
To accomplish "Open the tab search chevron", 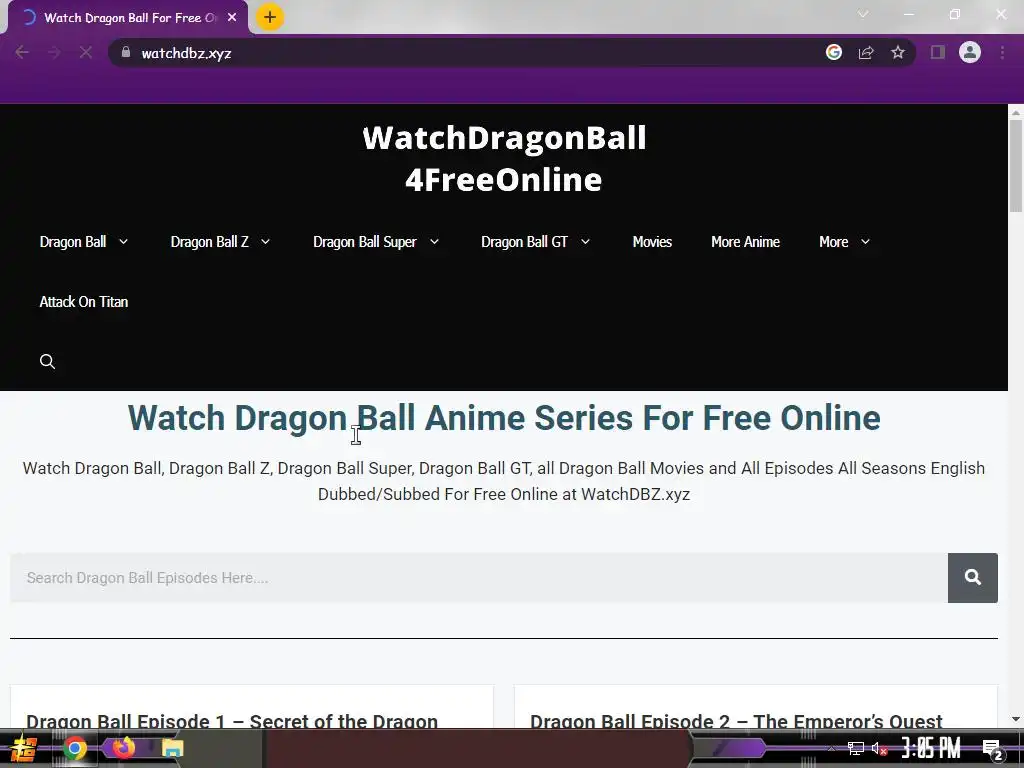I will click(863, 14).
